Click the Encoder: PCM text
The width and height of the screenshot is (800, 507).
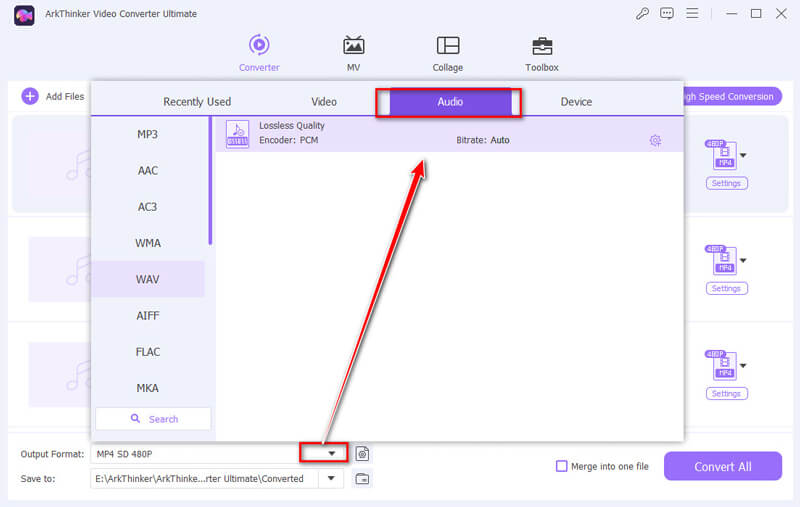288,140
